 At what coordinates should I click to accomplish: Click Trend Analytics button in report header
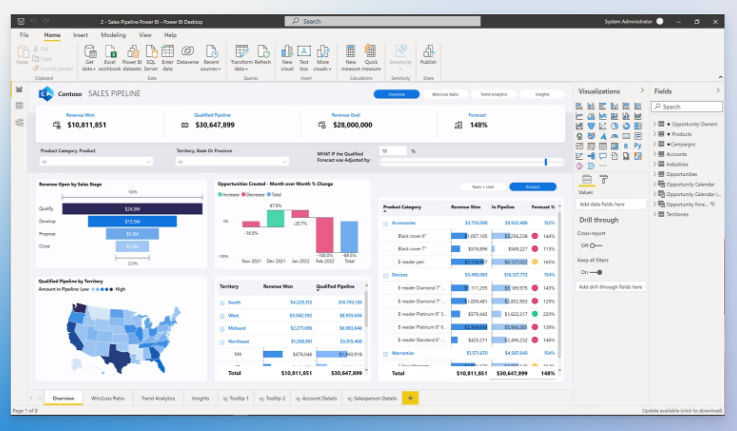tap(494, 94)
